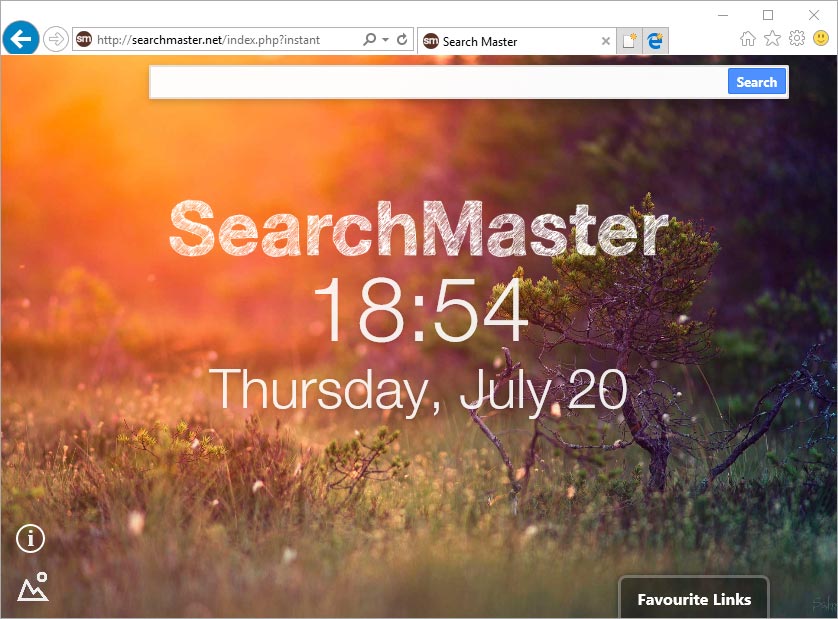Viewport: 838px width, 619px height.
Task: Click the browser Back arrow button
Action: point(21,39)
